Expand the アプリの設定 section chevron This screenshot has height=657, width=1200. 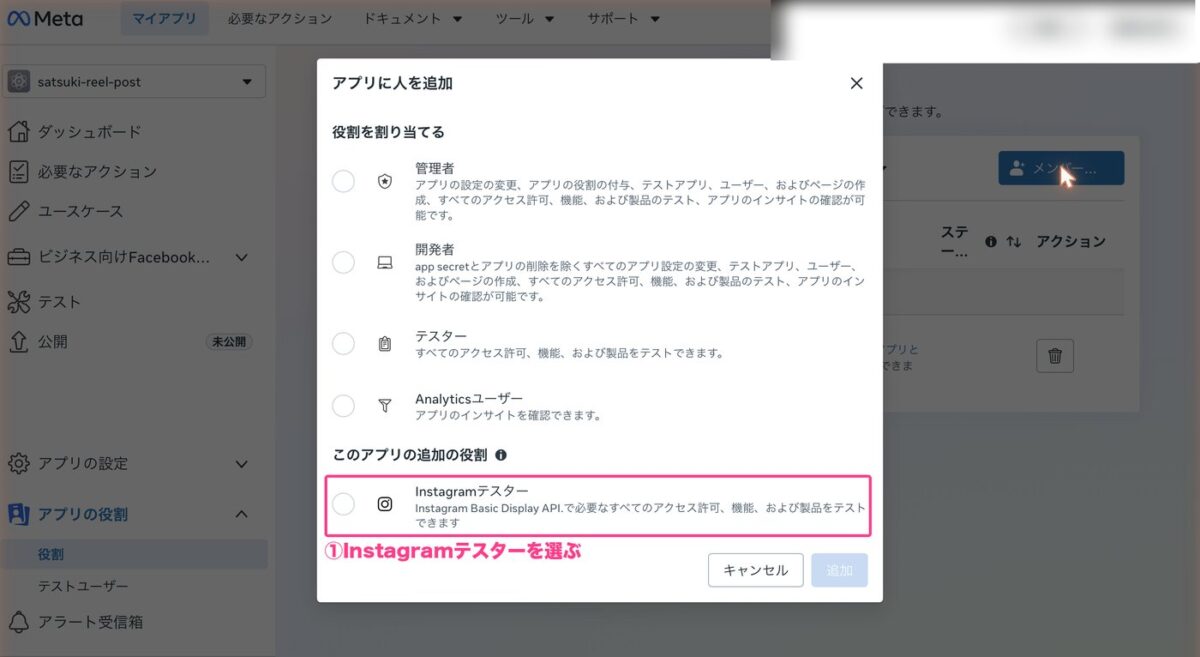(241, 464)
